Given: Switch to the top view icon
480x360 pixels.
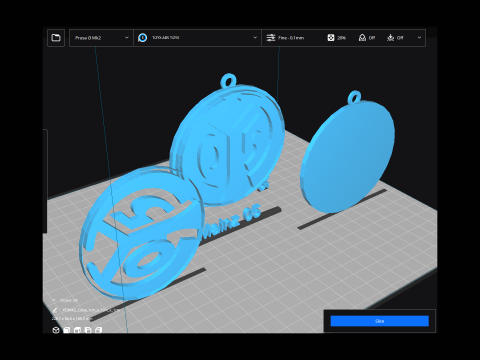Looking at the screenshot, I should click(x=77, y=330).
